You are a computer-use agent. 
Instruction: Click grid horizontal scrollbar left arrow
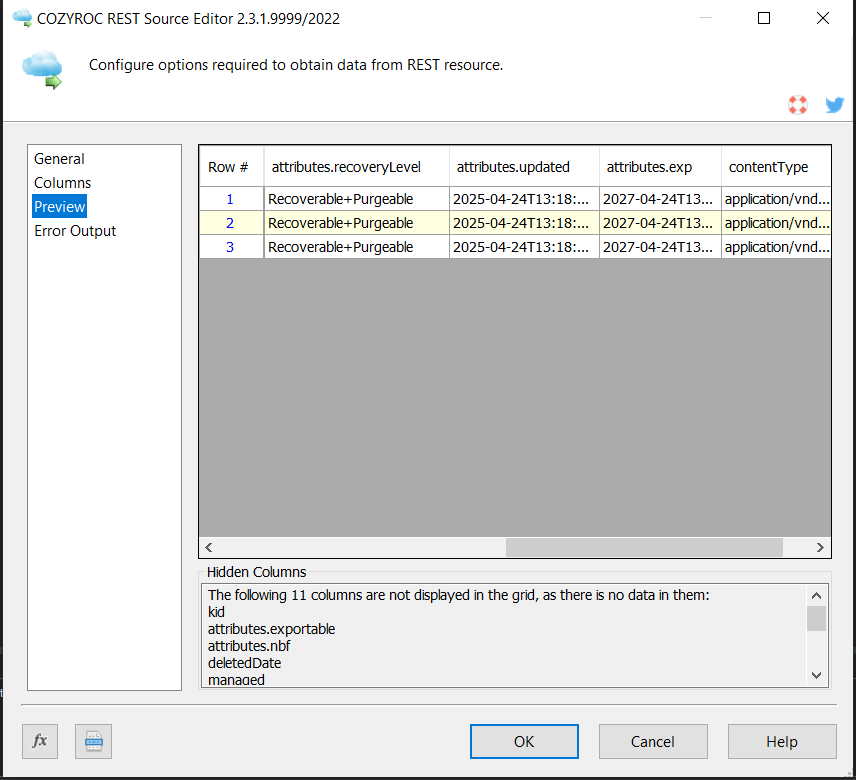[x=209, y=547]
